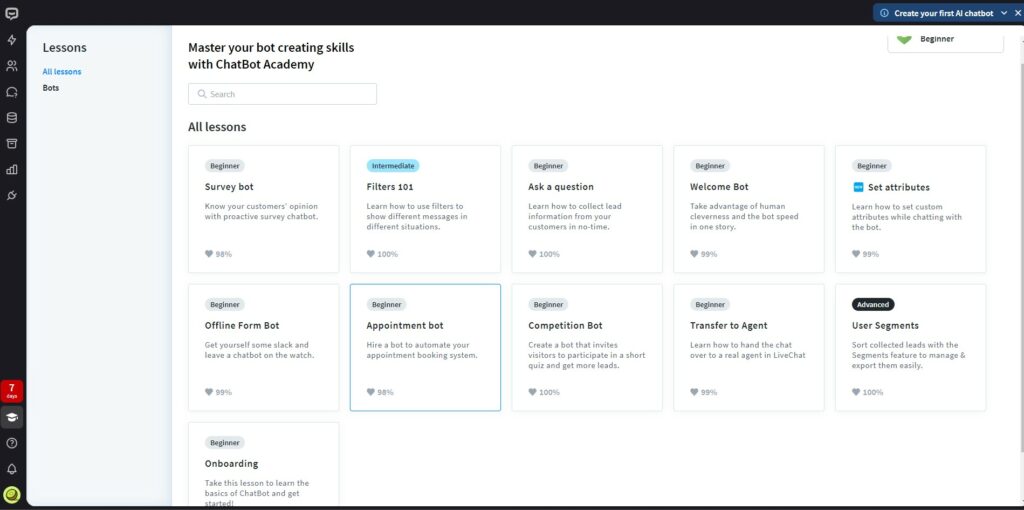This screenshot has width=1024, height=510.
Task: Click the heart icon on Set attributes card
Action: 856,254
